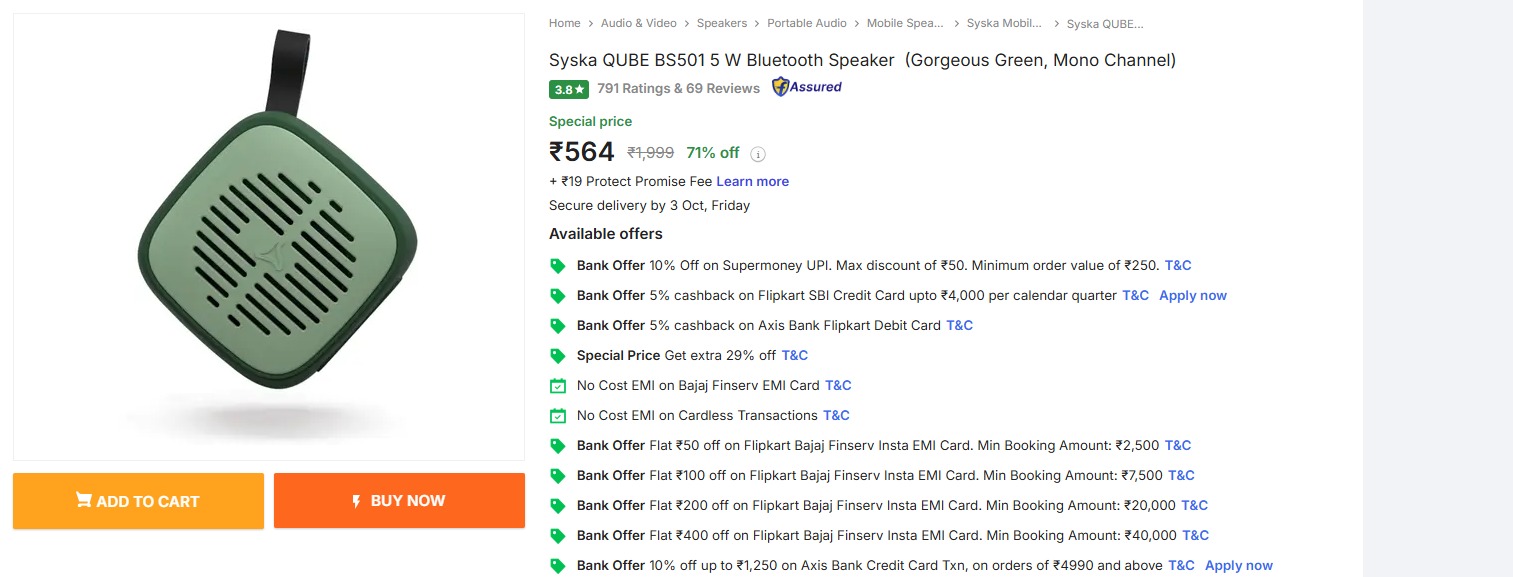Apply now for Axis Bank Credit Card offer
This screenshot has width=1513, height=577.
[x=1238, y=565]
